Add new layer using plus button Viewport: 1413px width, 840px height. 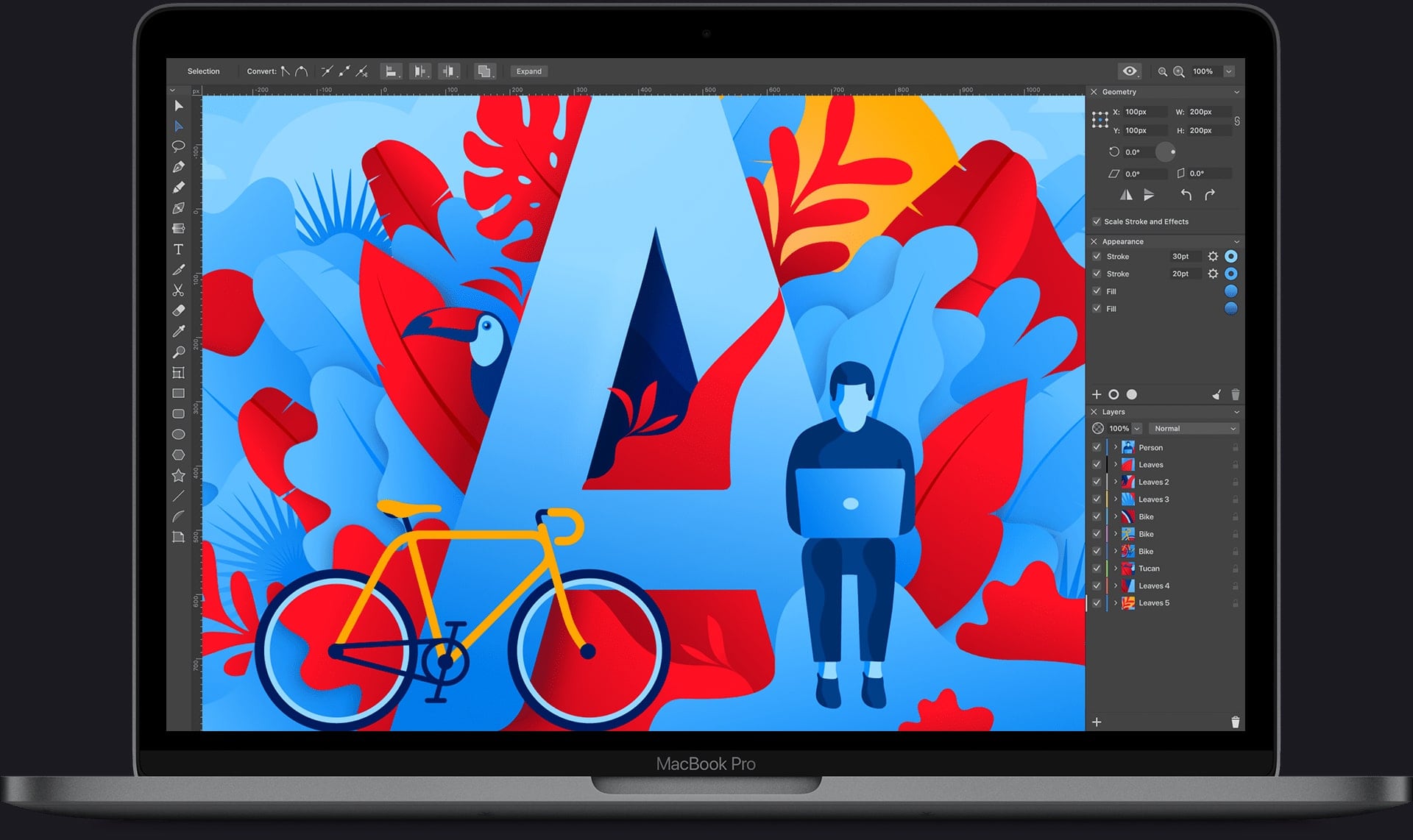pos(1097,722)
